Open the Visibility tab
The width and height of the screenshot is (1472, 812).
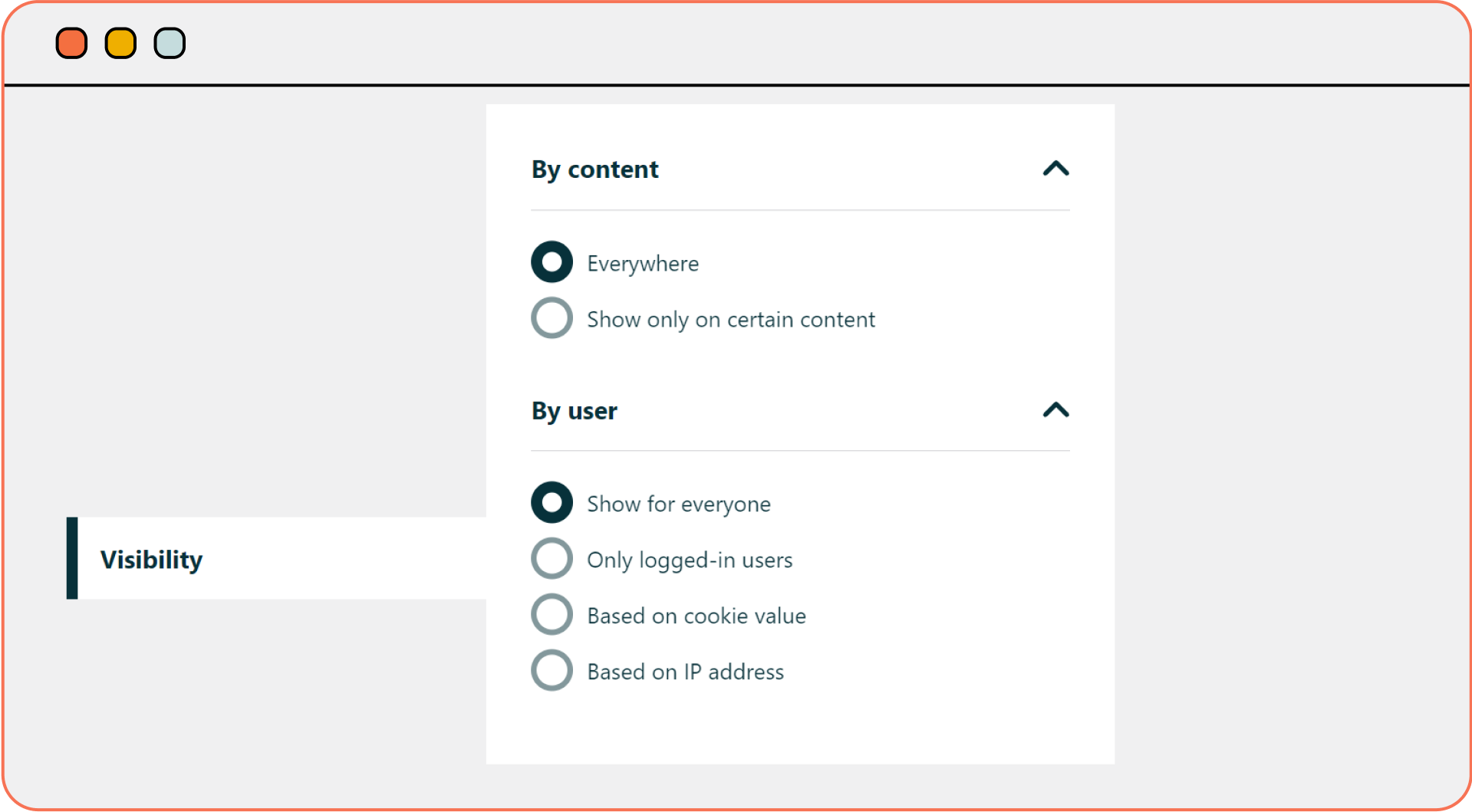pyautogui.click(x=276, y=558)
